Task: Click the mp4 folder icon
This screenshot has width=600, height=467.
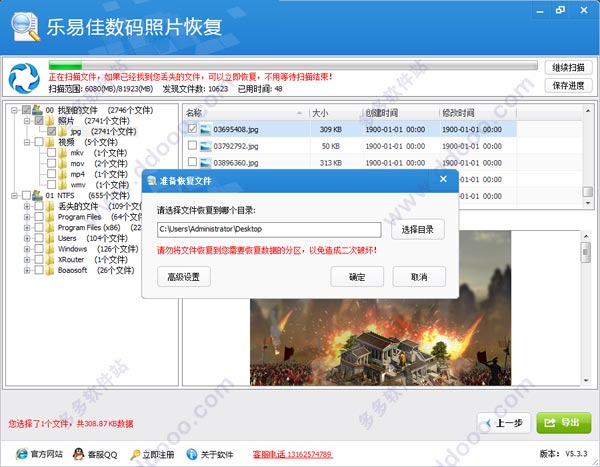Action: click(x=62, y=174)
